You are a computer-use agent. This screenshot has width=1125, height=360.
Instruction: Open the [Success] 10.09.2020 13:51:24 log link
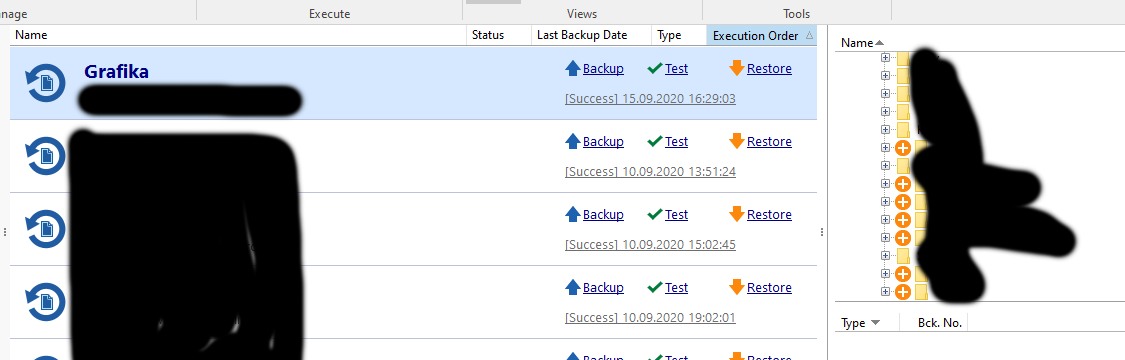tap(650, 172)
